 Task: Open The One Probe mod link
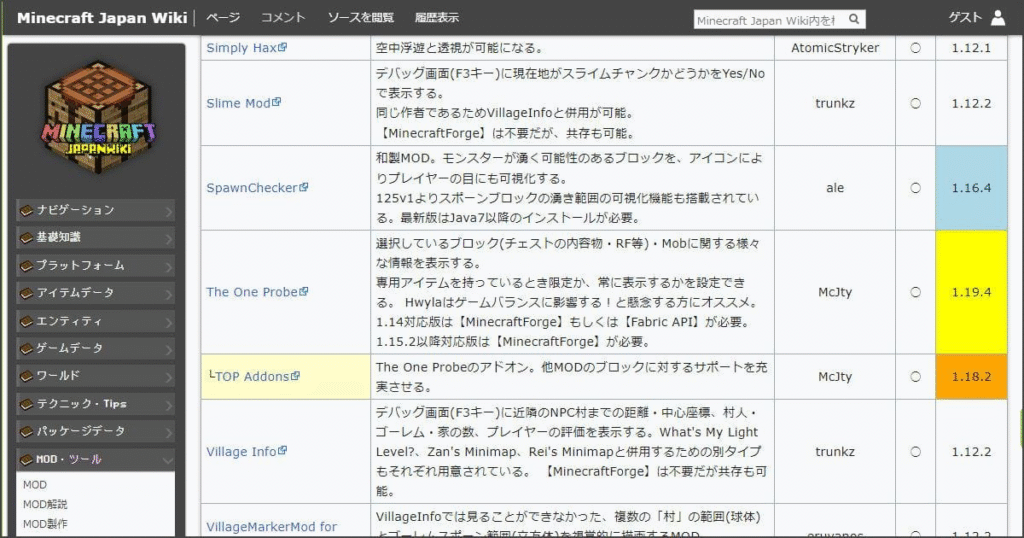coord(252,292)
